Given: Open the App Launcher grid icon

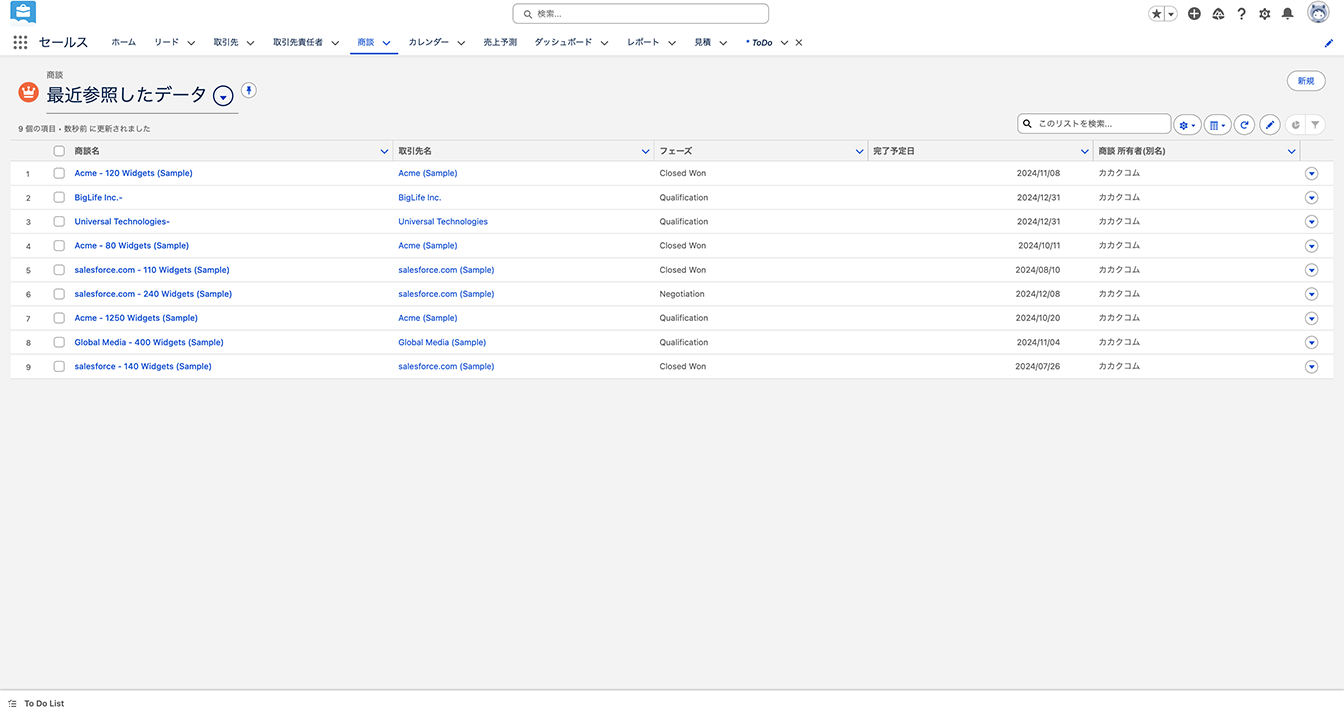Looking at the screenshot, I should [20, 42].
